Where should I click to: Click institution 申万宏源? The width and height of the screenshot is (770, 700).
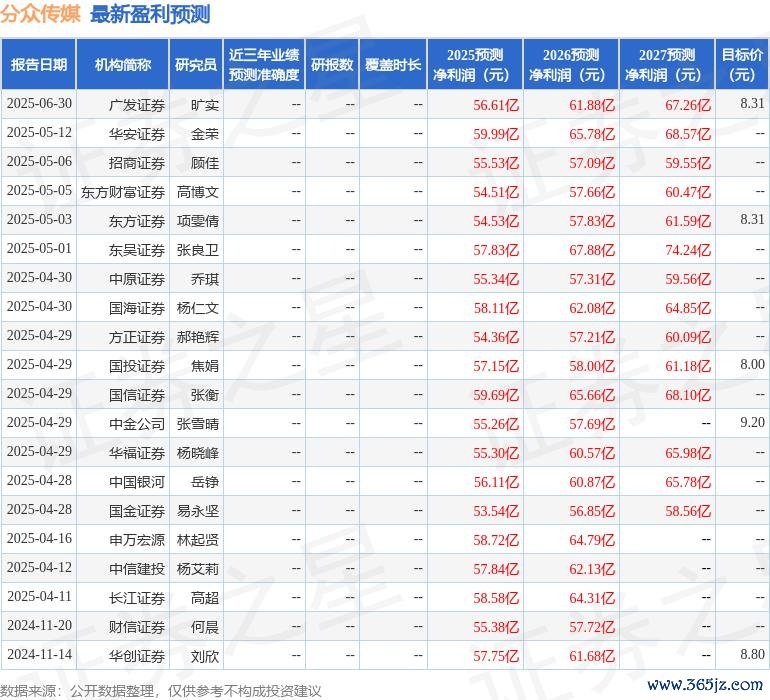(137, 540)
